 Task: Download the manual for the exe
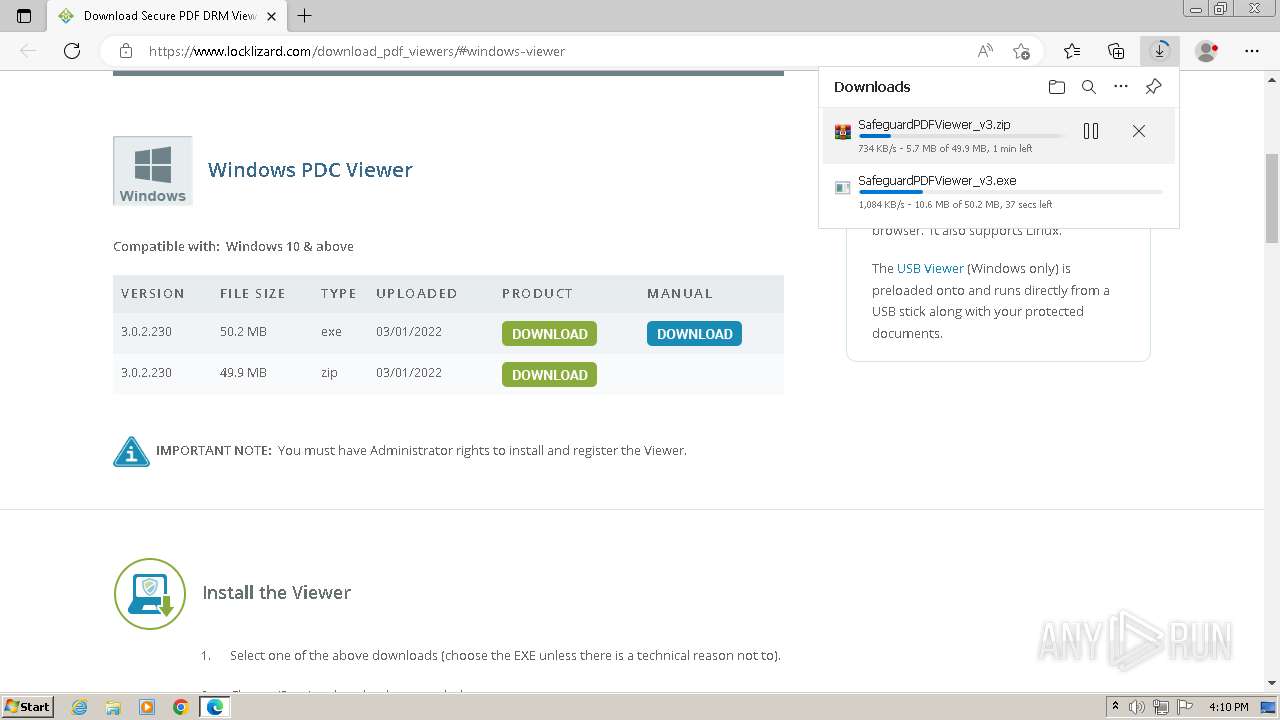click(x=694, y=334)
